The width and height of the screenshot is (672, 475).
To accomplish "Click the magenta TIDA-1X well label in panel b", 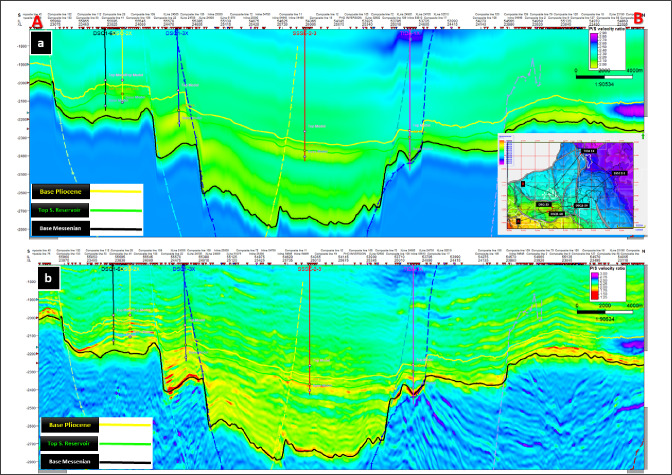I will (413, 269).
